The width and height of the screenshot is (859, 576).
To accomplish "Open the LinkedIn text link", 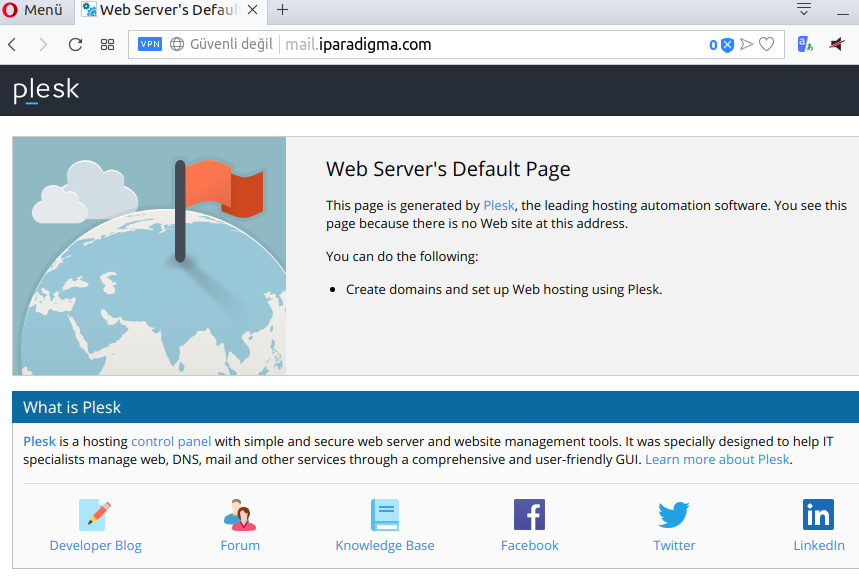I will tap(818, 546).
